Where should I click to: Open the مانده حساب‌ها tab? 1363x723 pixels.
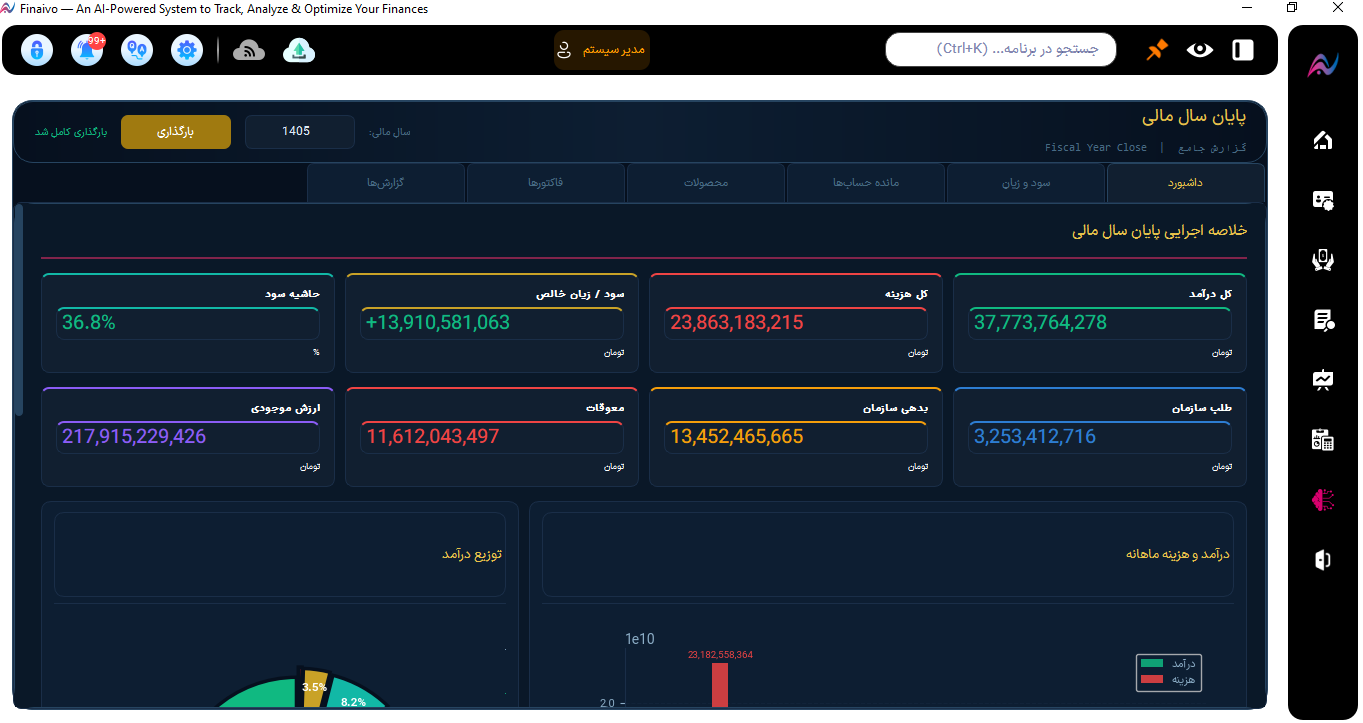(866, 183)
